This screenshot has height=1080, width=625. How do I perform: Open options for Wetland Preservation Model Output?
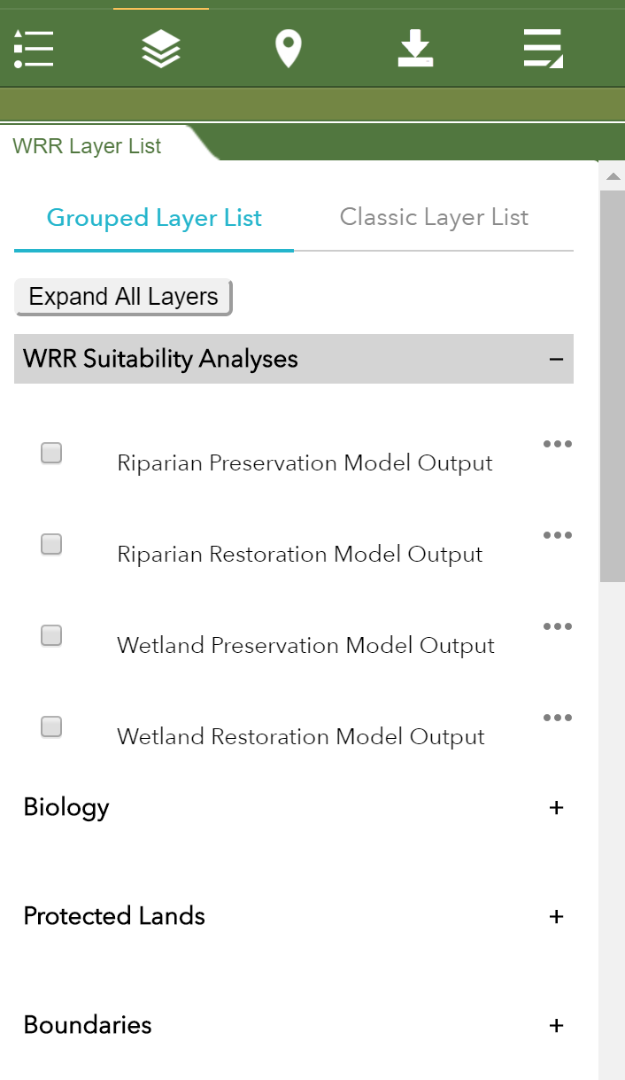pos(557,626)
